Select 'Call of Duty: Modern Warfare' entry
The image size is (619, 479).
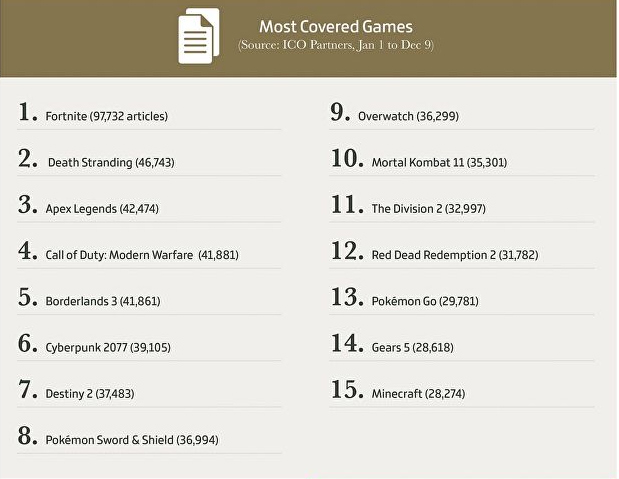142,255
